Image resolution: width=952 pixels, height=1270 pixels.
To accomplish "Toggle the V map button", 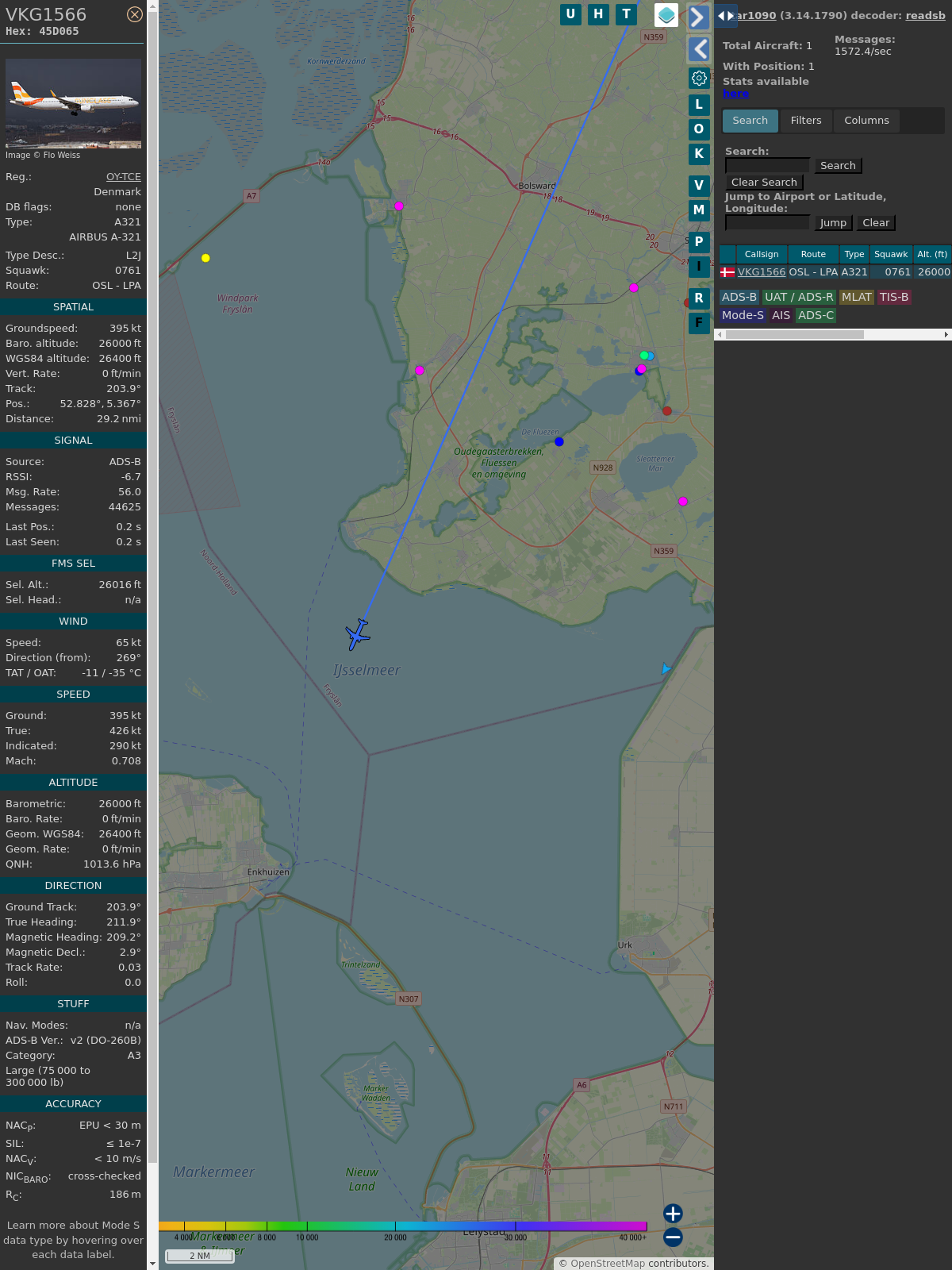I will pyautogui.click(x=699, y=186).
